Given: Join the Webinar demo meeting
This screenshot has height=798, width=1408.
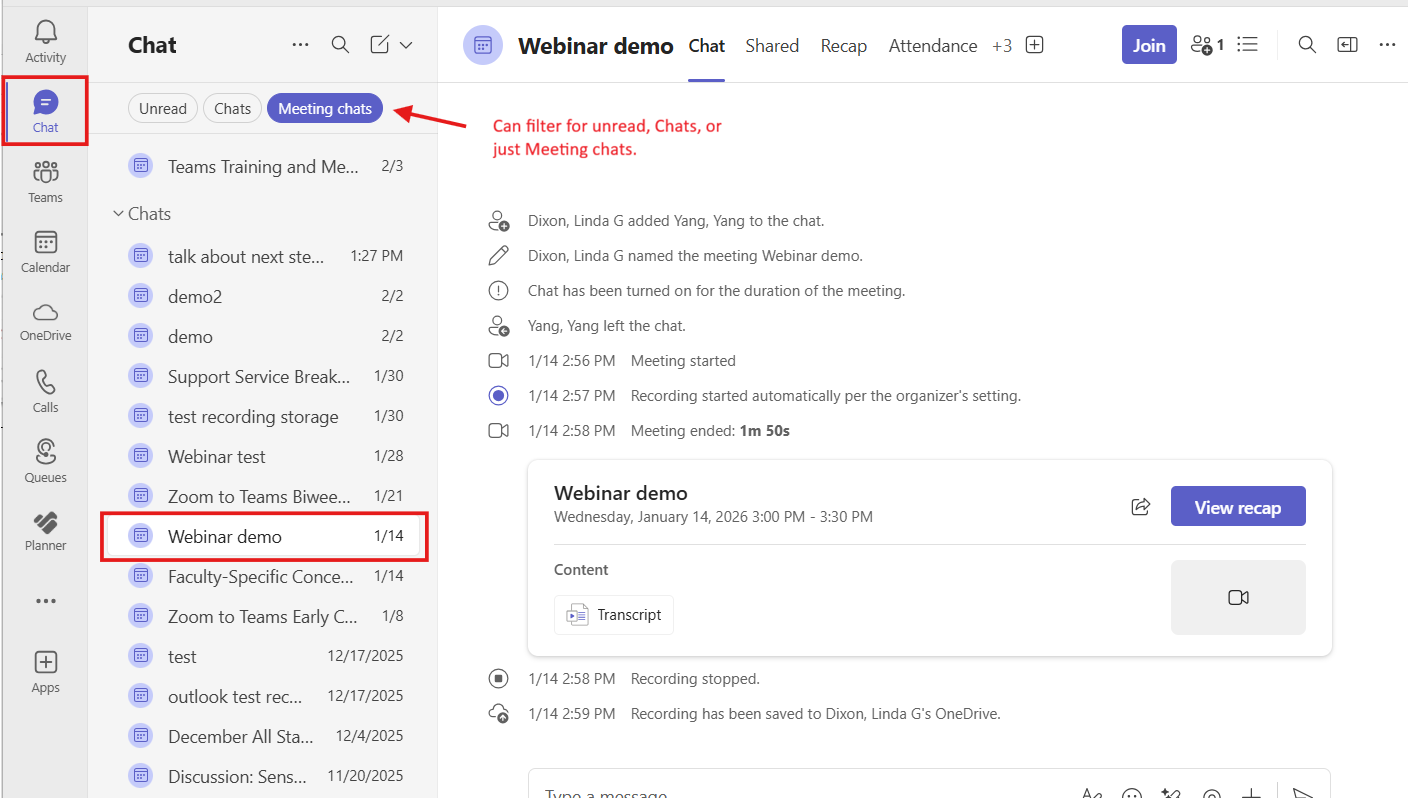Looking at the screenshot, I should (1148, 45).
